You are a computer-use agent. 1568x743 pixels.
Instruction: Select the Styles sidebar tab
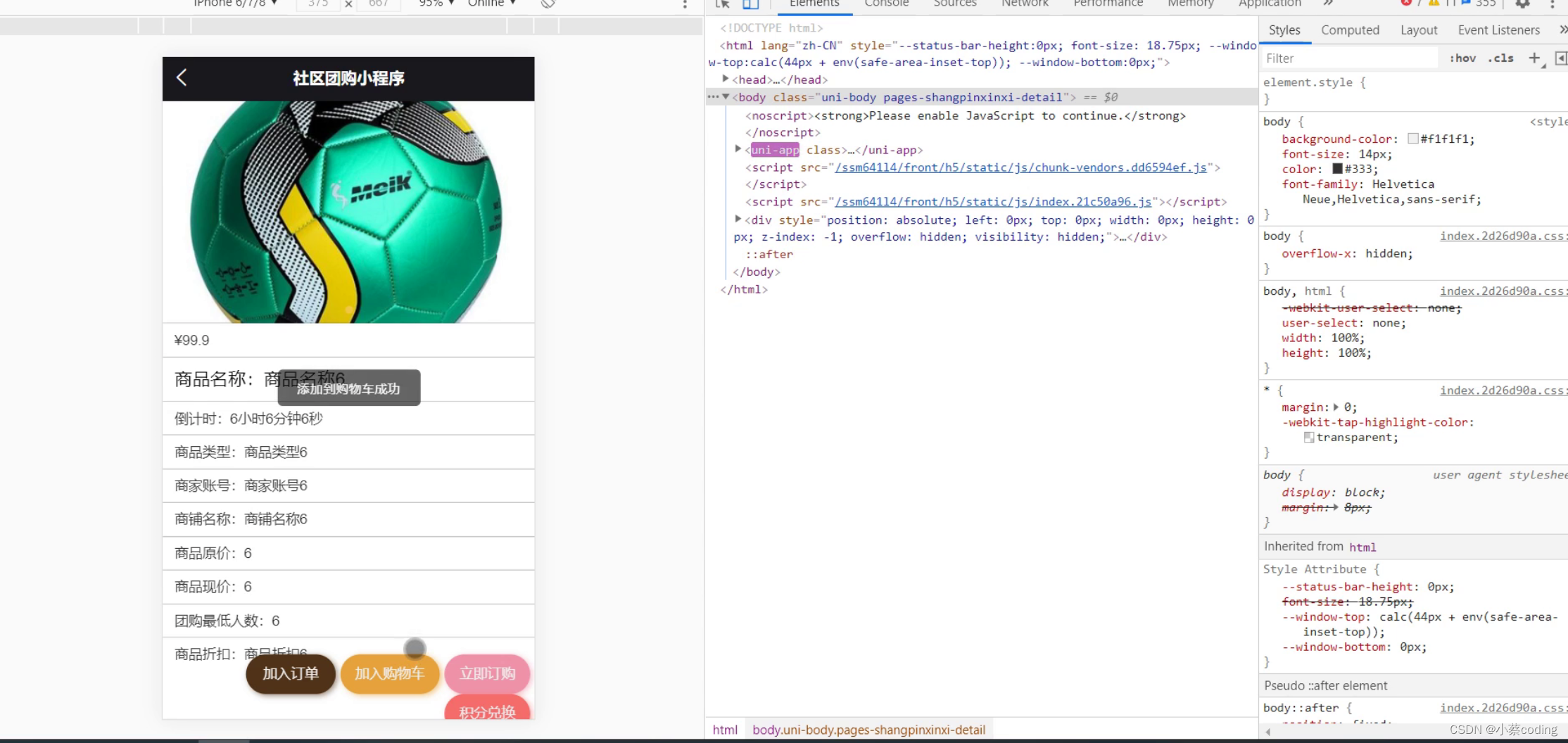click(x=1284, y=30)
